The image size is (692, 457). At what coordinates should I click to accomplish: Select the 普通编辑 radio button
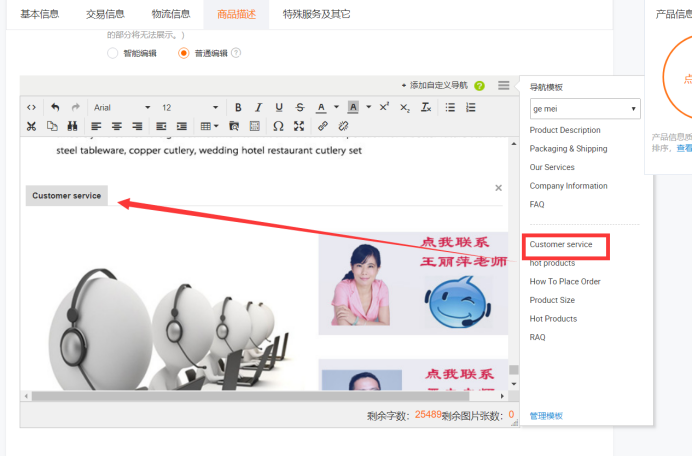click(x=184, y=53)
